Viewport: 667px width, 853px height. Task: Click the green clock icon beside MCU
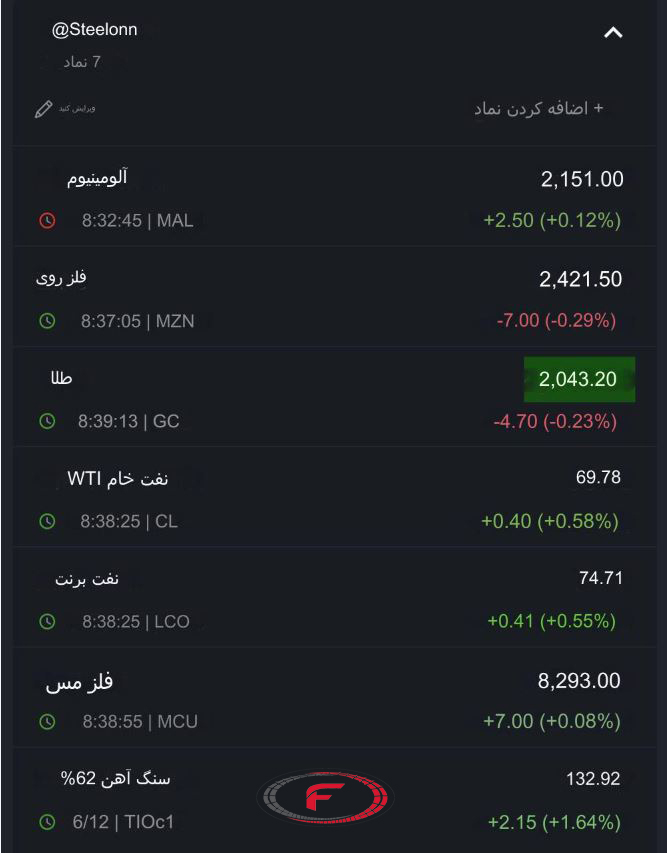tap(47, 721)
